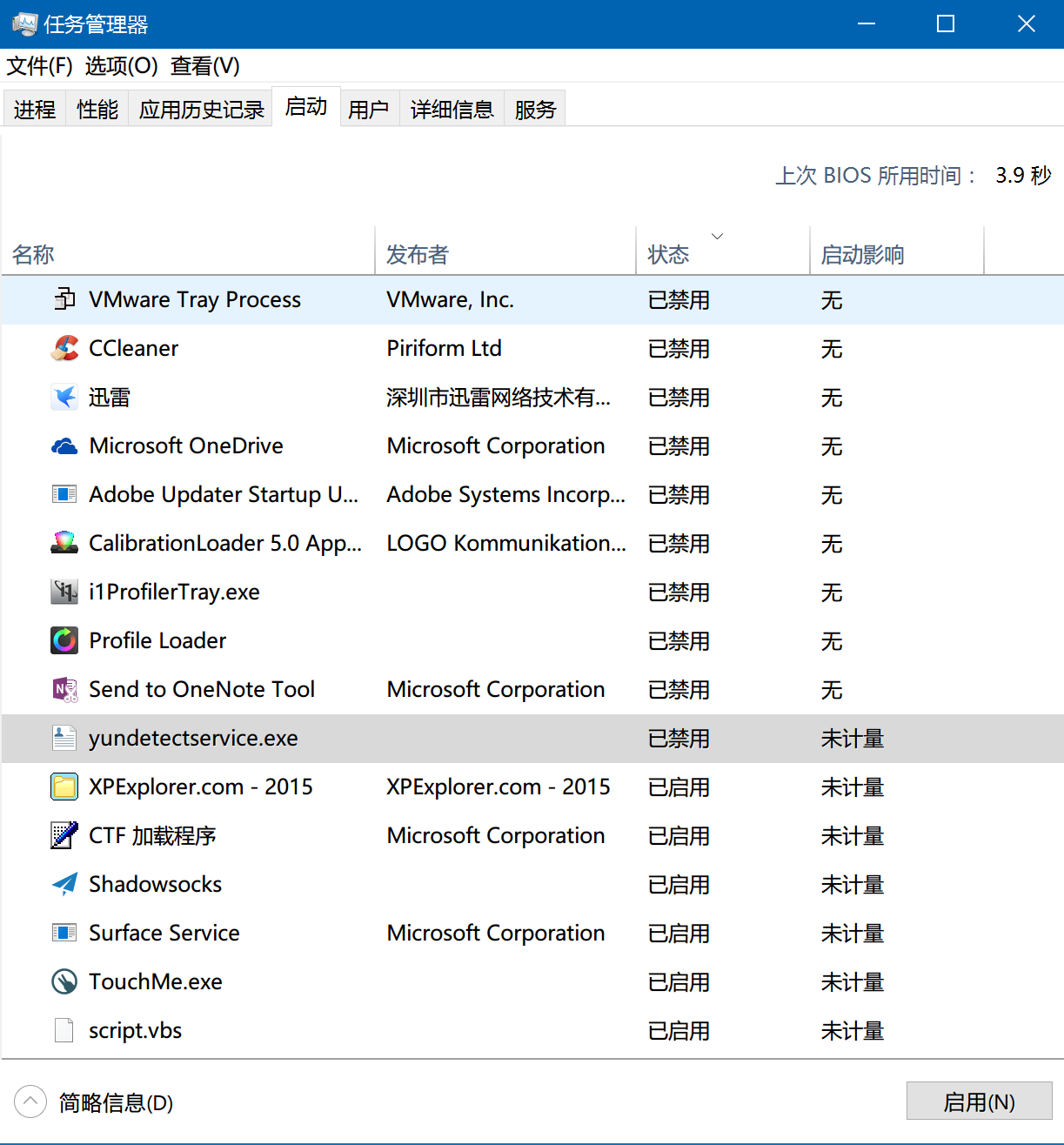Click the LOGO Kommunikation... publisher cell
This screenshot has width=1064, height=1145.
coord(506,543)
